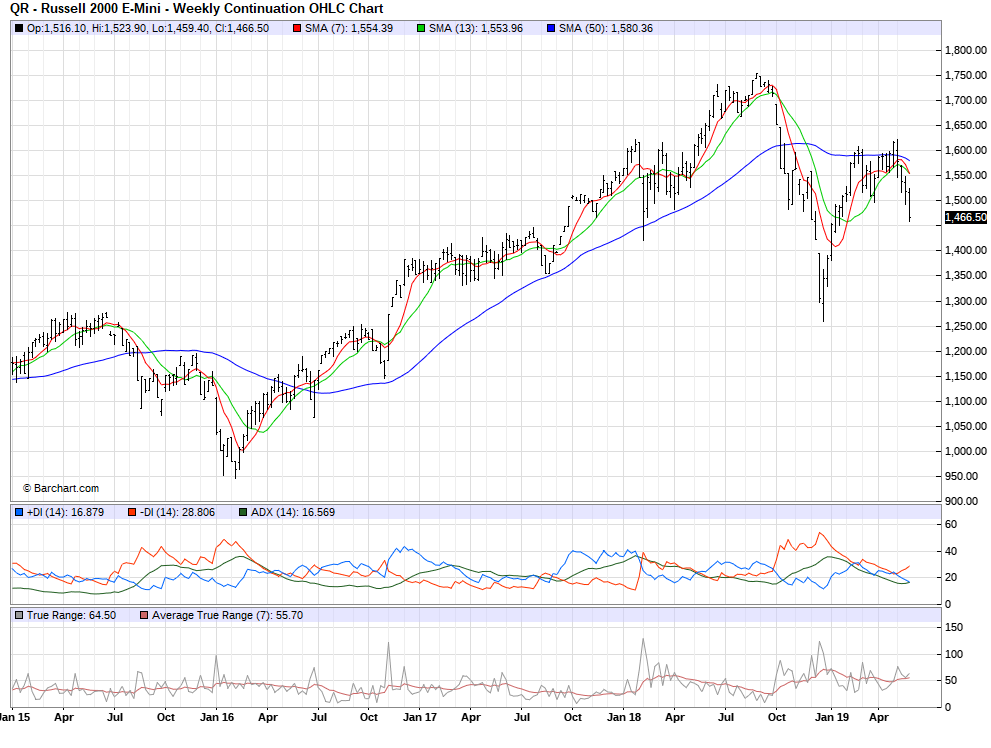
Task: Click the 1,800 price axis label
Action: coord(960,50)
